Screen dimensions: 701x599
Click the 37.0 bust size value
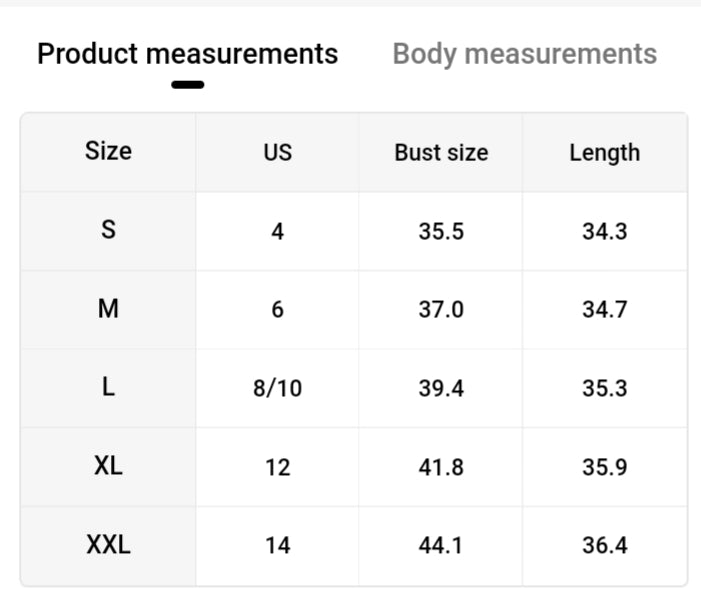click(441, 310)
